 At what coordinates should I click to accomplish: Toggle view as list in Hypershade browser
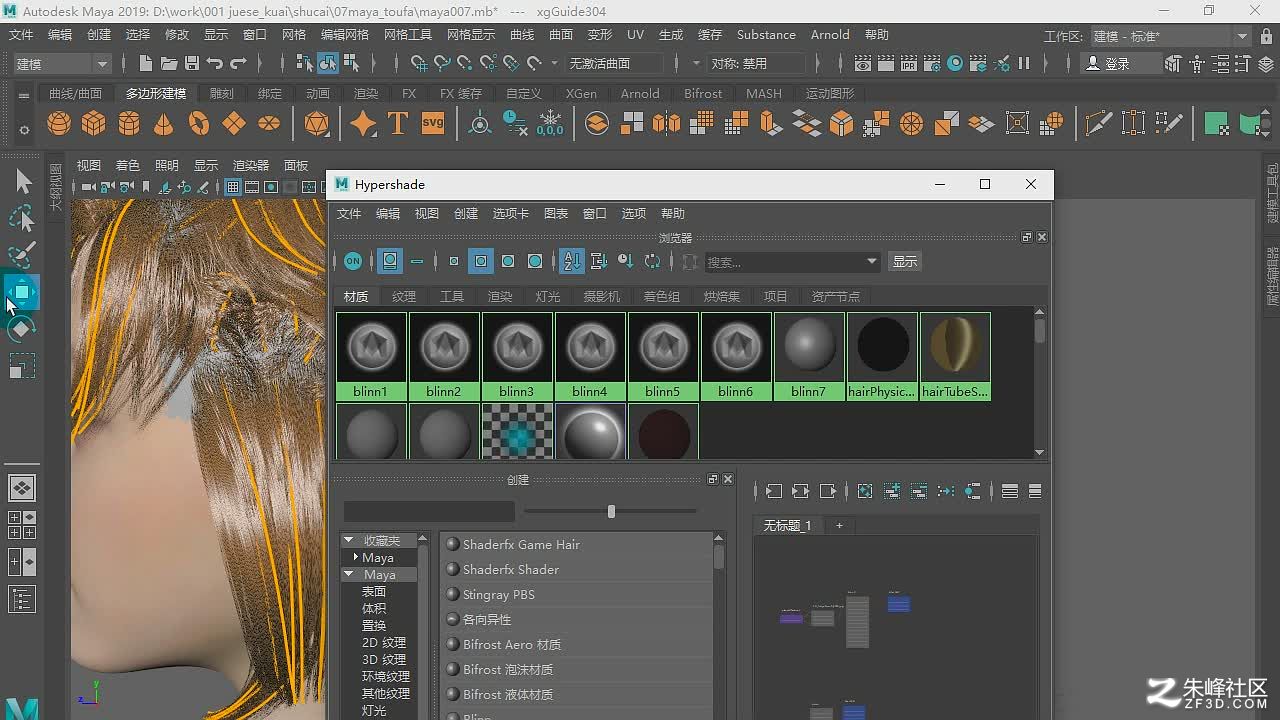pyautogui.click(x=417, y=261)
